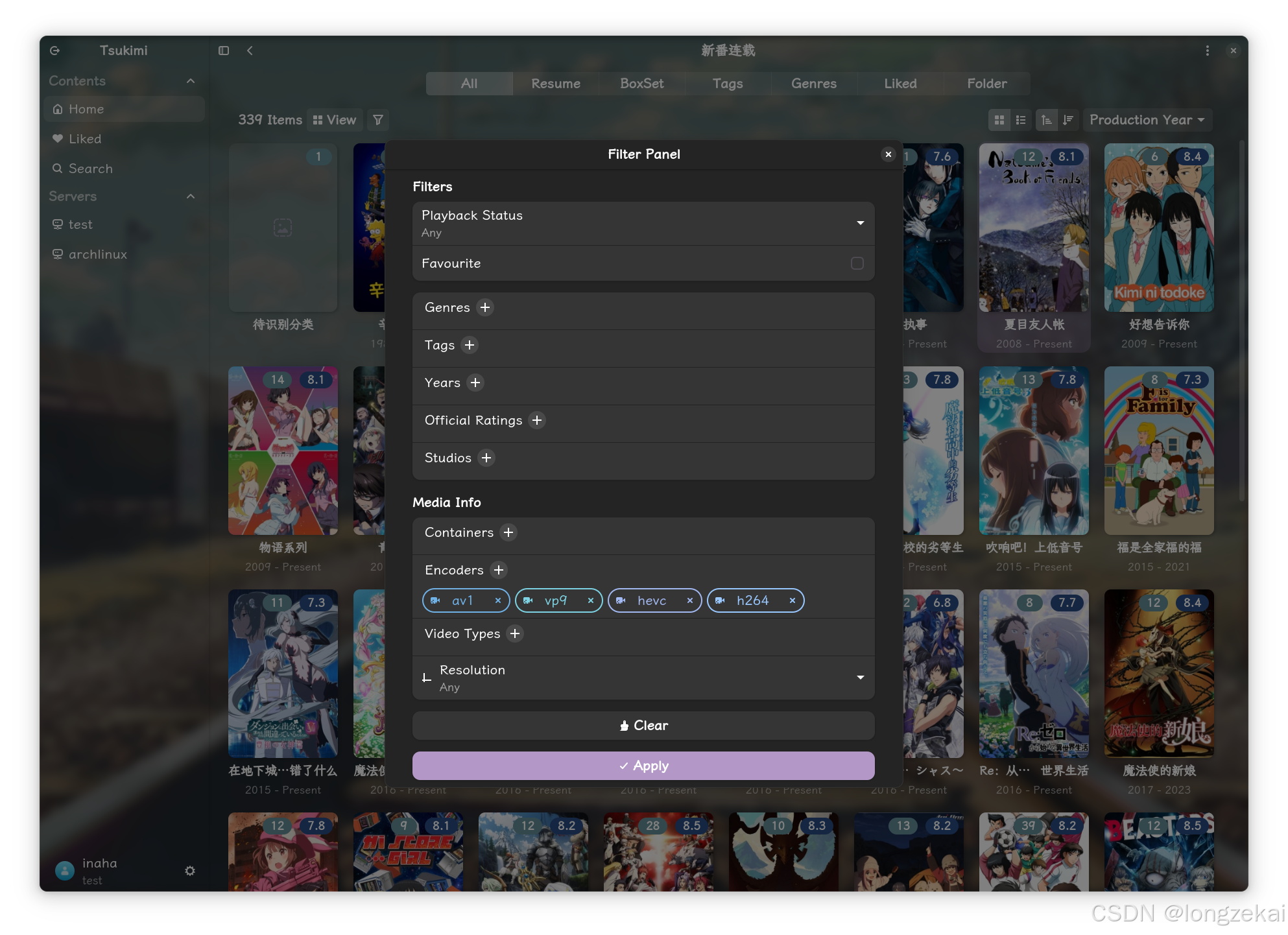Enable the Favourite checkbox
The image size is (1288, 935).
coord(857,263)
